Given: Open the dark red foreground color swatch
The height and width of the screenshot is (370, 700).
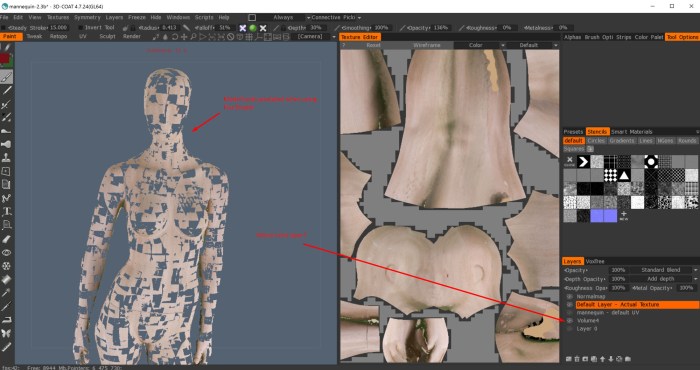Looking at the screenshot, I should click(x=5, y=58).
